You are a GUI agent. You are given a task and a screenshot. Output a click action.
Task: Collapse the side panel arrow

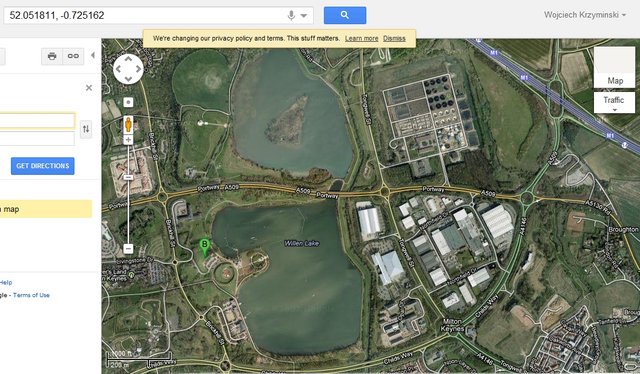pyautogui.click(x=93, y=55)
